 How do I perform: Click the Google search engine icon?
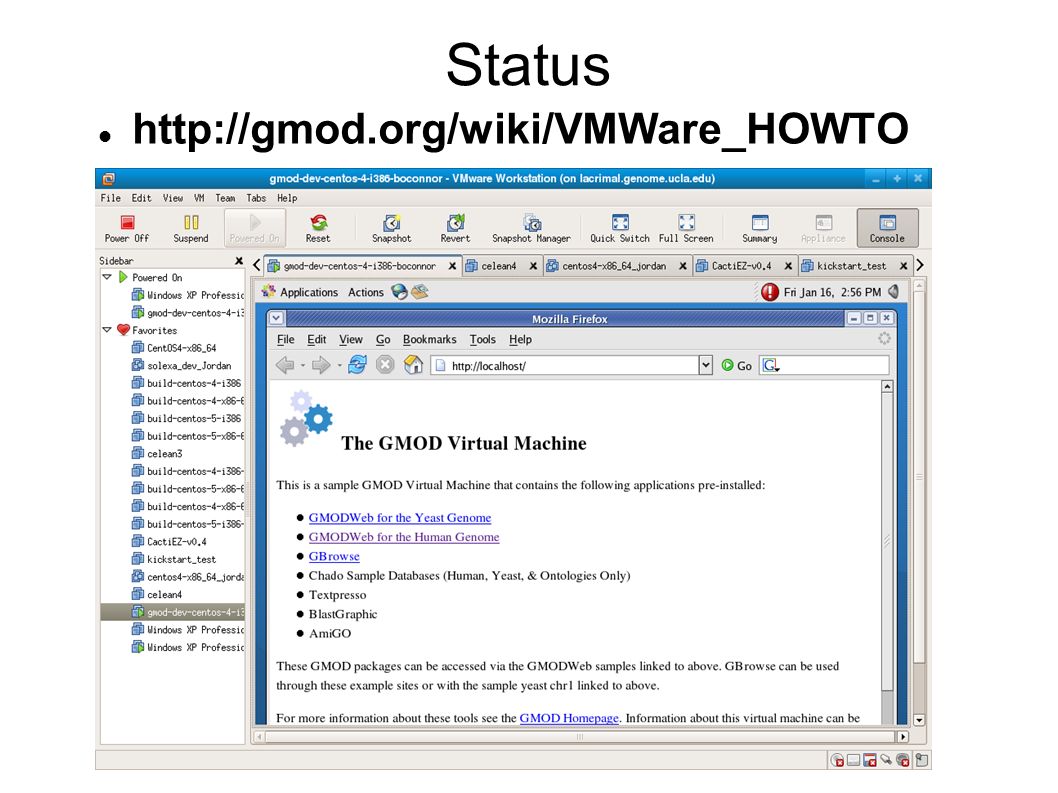770,365
